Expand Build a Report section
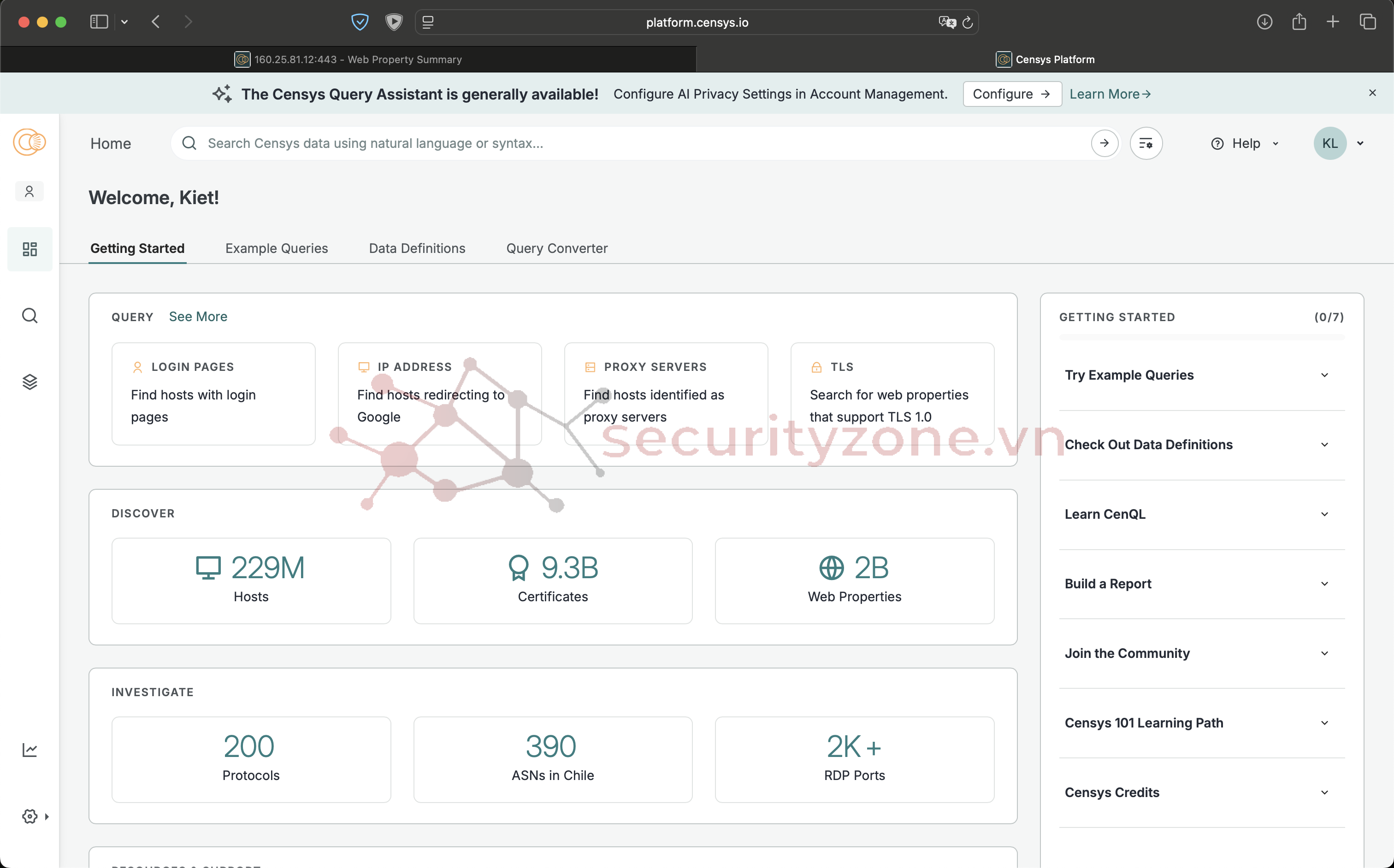 1202,583
